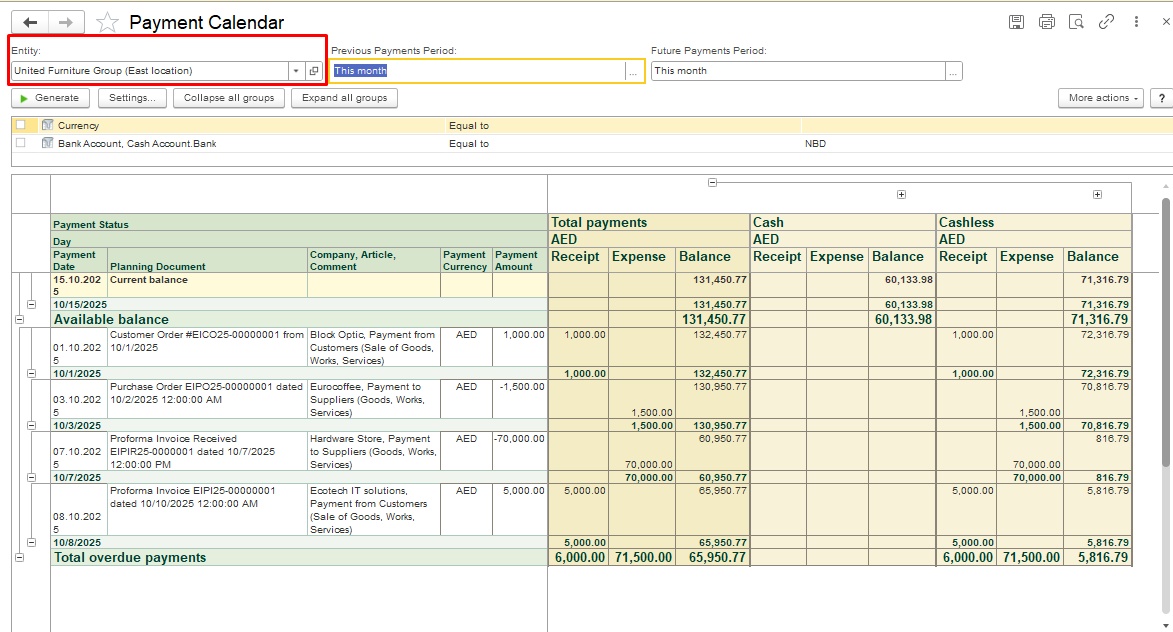Open the Entity dropdown list
The height and width of the screenshot is (632, 1173).
tap(296, 71)
